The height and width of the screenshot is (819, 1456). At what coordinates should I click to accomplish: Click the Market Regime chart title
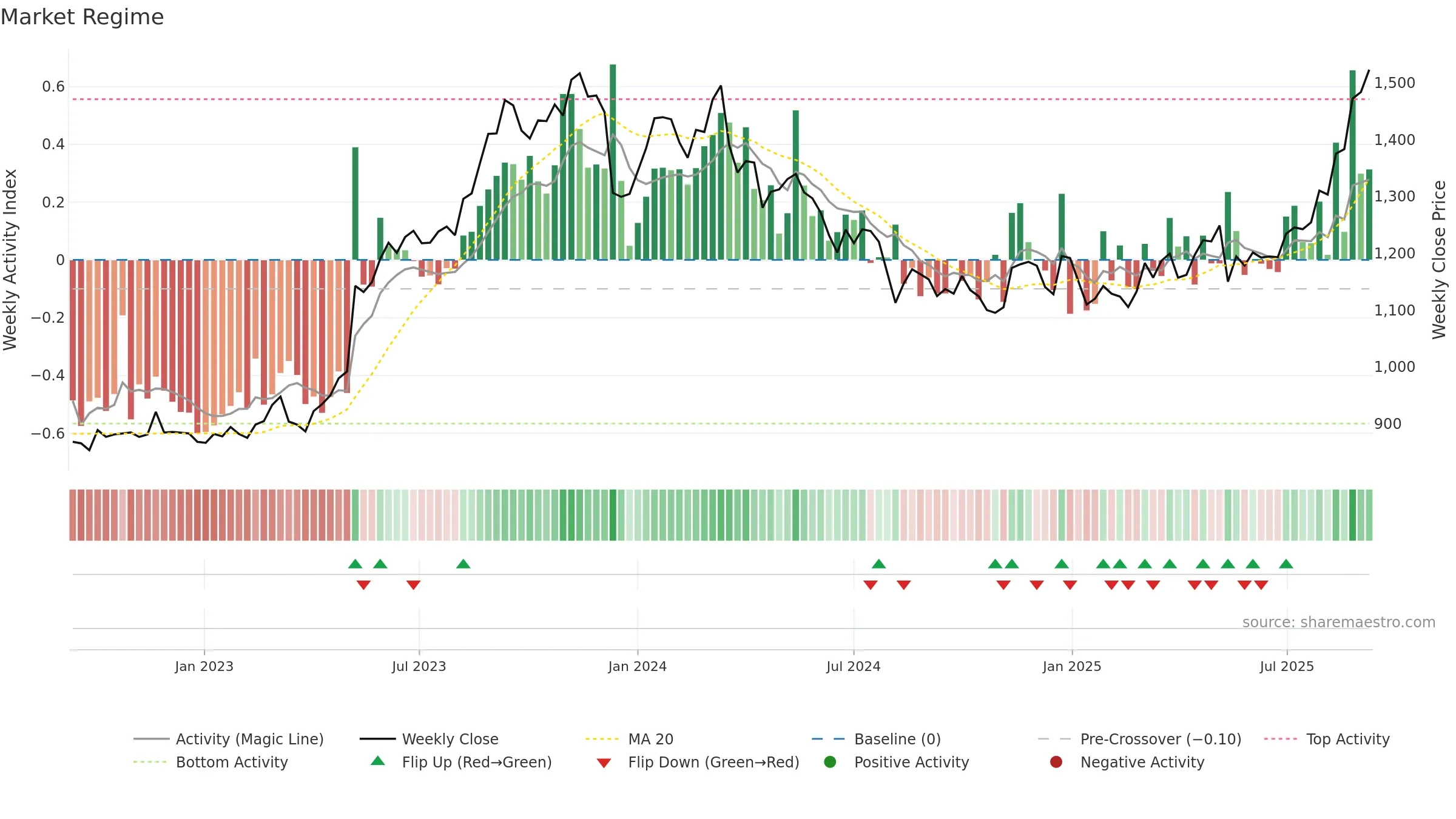82,17
